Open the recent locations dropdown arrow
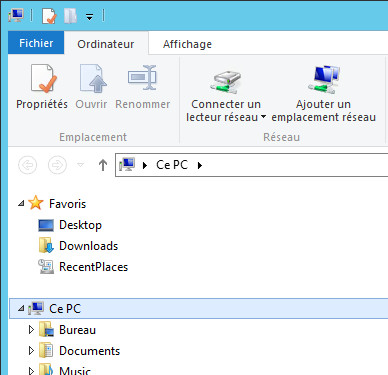This screenshot has width=388, height=375. [80, 165]
